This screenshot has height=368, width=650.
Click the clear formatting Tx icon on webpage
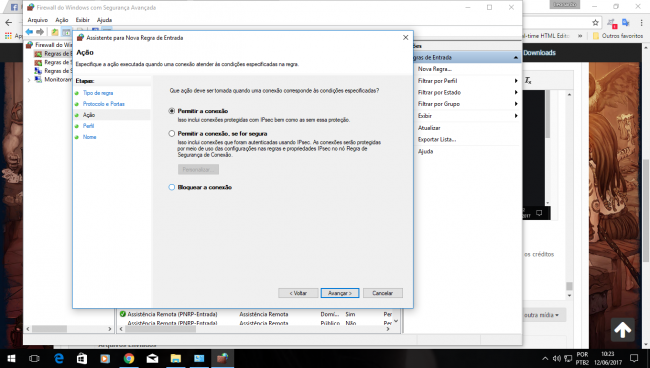point(528,81)
